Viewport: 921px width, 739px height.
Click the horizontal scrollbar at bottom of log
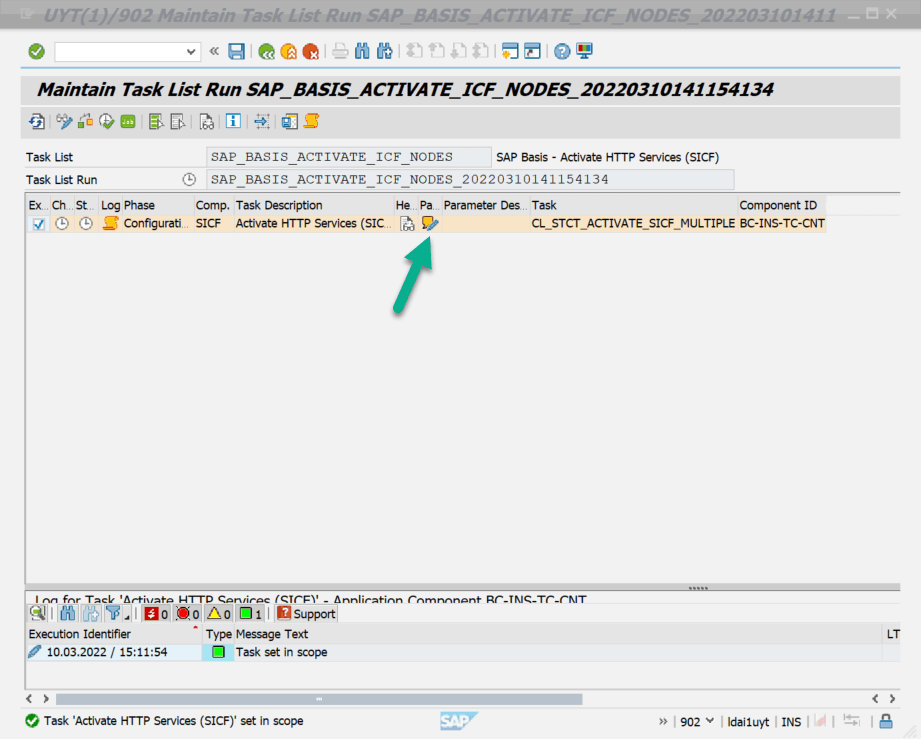click(x=319, y=699)
